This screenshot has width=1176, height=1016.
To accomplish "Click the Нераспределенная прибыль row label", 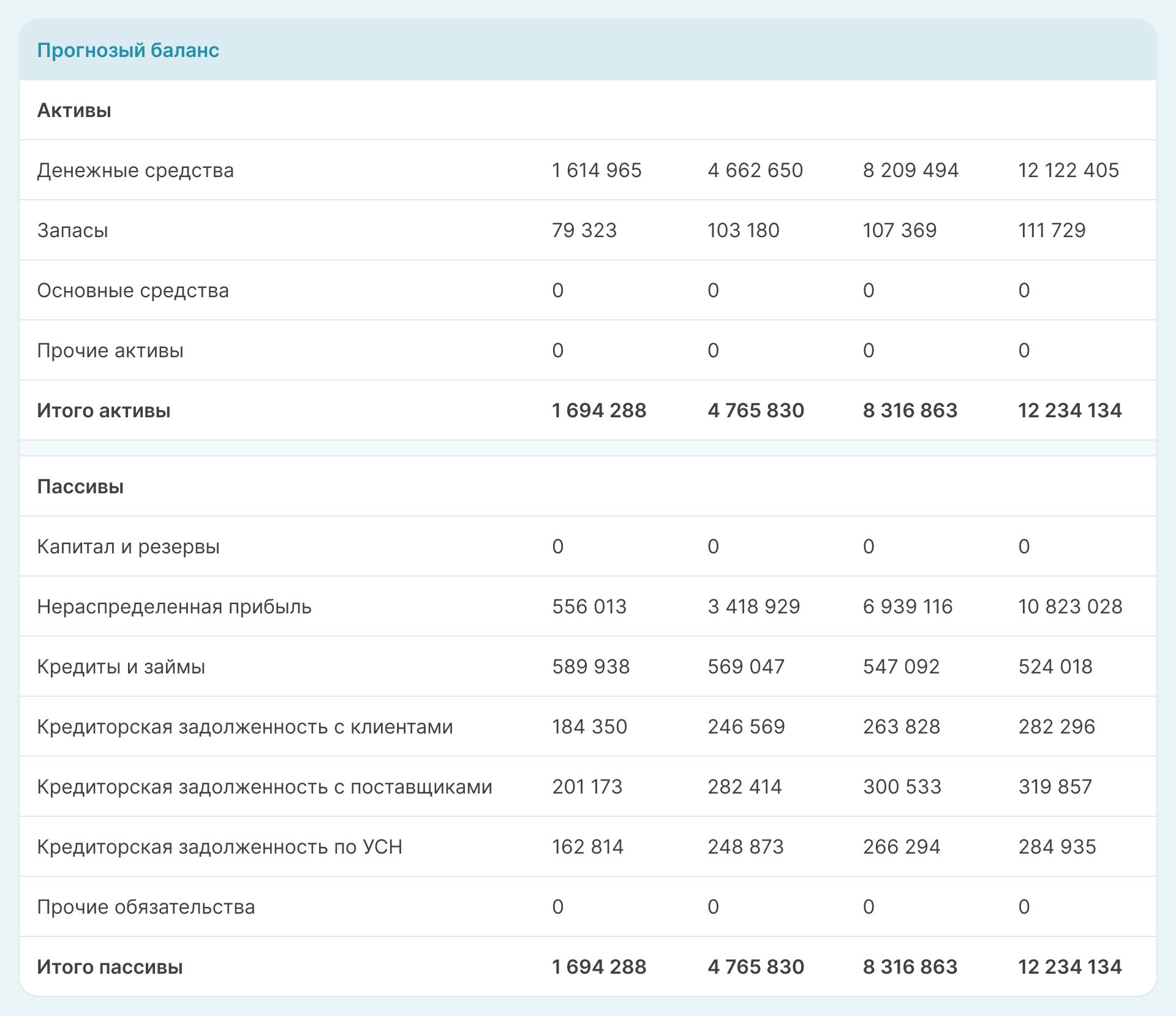I will pos(174,607).
